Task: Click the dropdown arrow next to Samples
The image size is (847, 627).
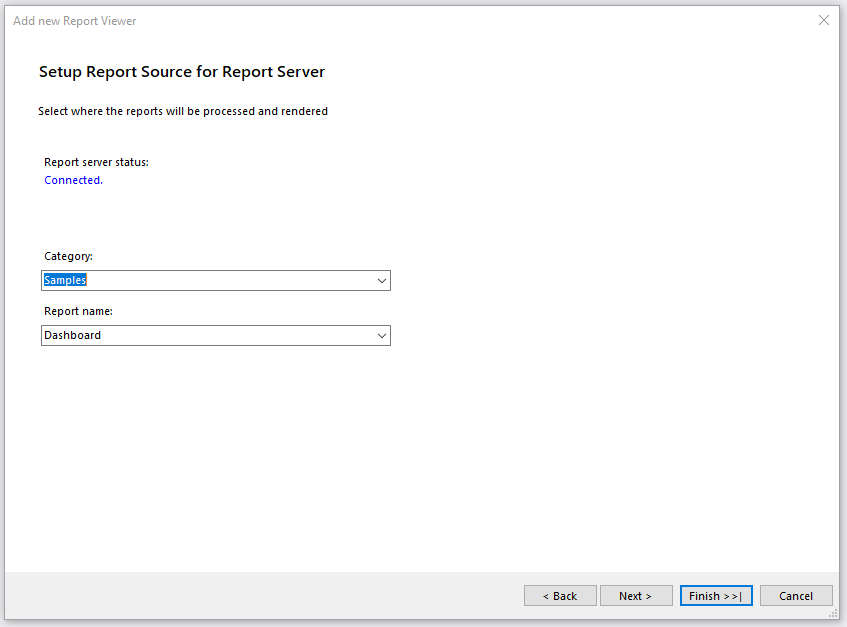Action: pos(382,280)
